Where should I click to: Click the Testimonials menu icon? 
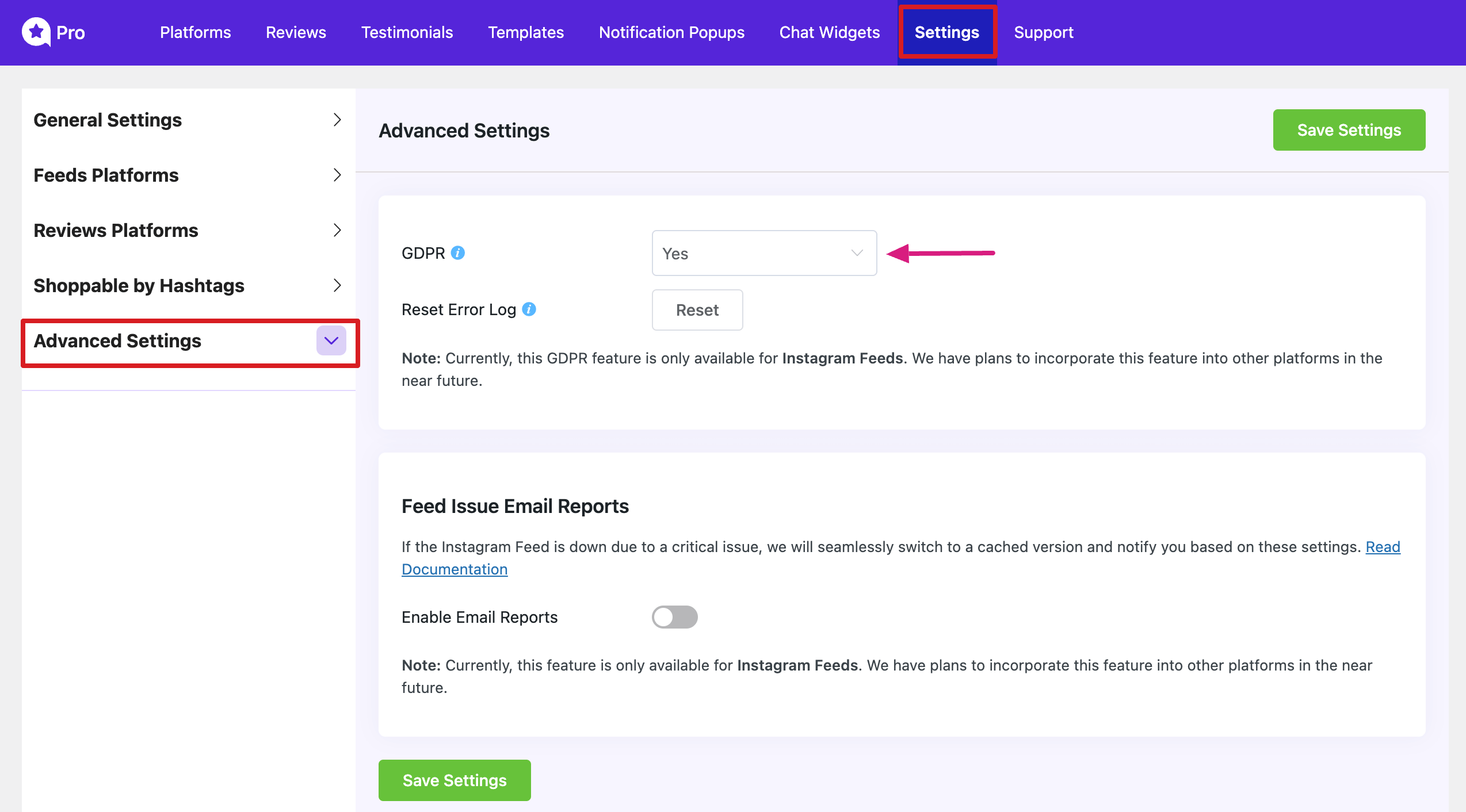407,32
